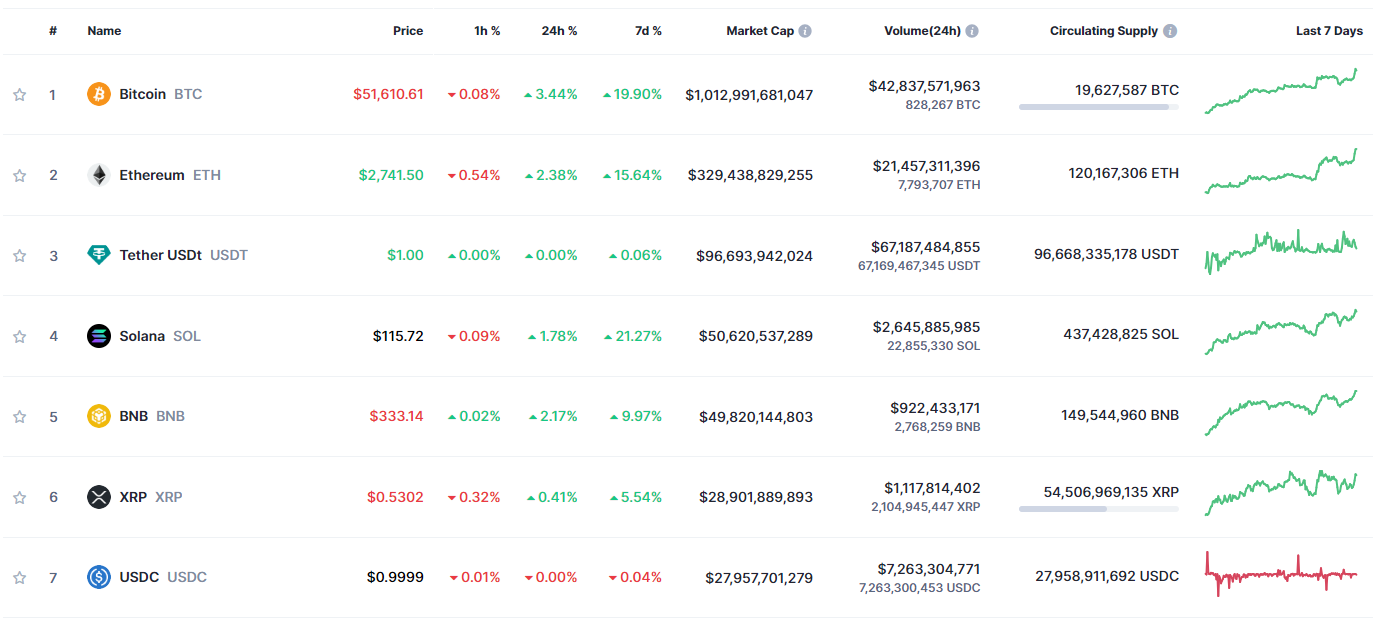Image resolution: width=1379 pixels, height=624 pixels.
Task: Open BNB 7-day sparkline chart
Action: coord(1281,413)
